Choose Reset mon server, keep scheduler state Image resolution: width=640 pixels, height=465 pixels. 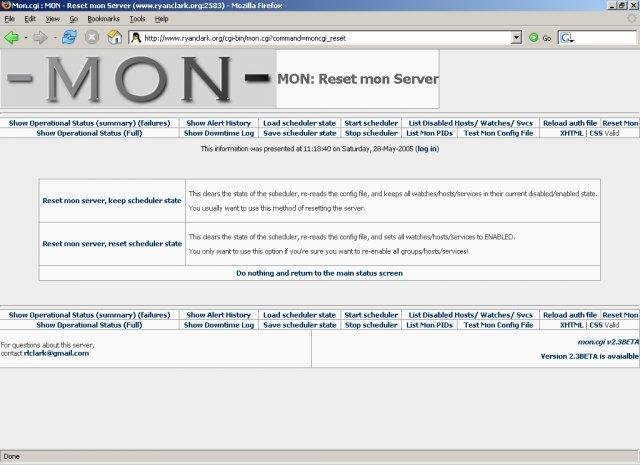(112, 200)
